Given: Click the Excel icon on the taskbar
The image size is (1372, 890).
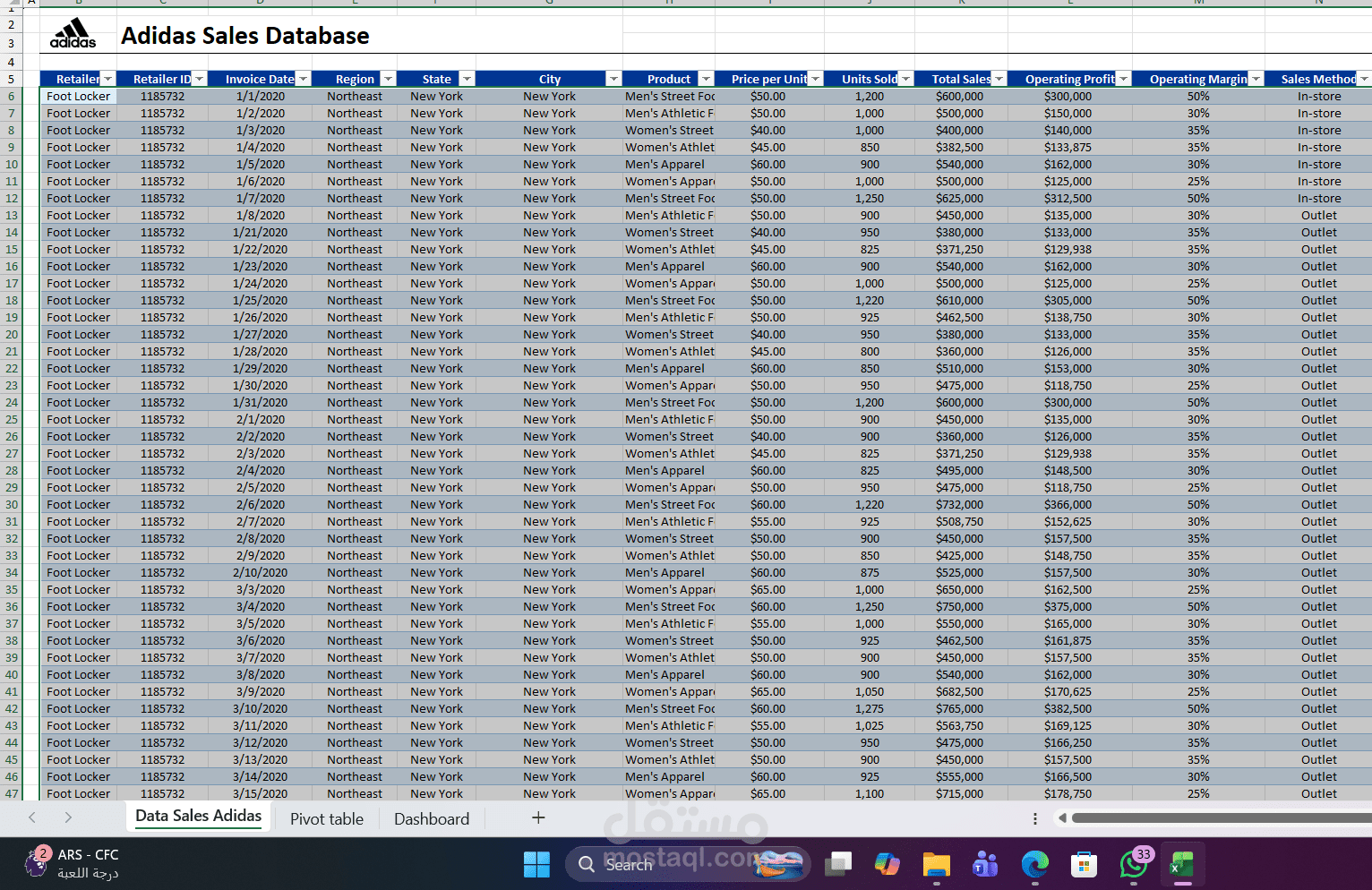Looking at the screenshot, I should [1182, 864].
